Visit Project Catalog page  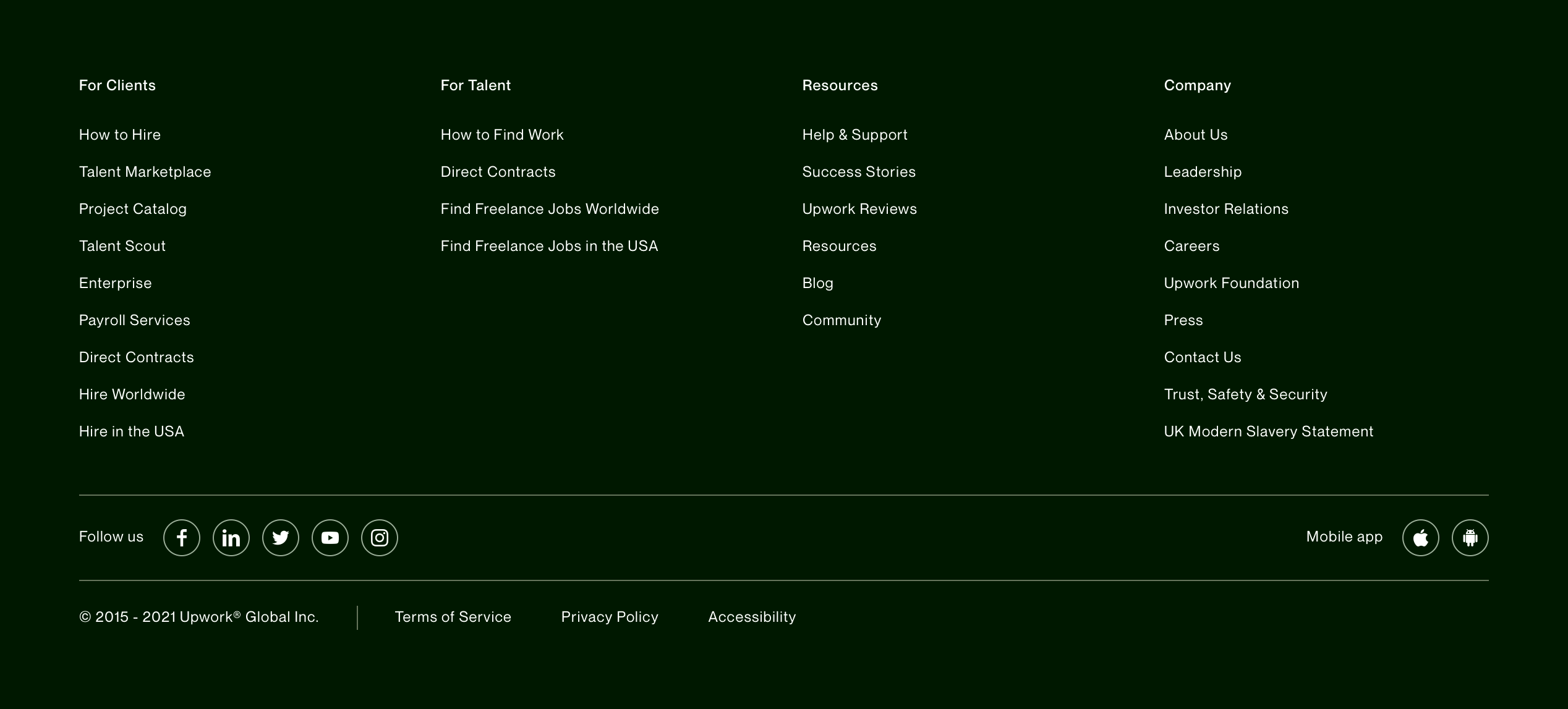[x=133, y=209]
